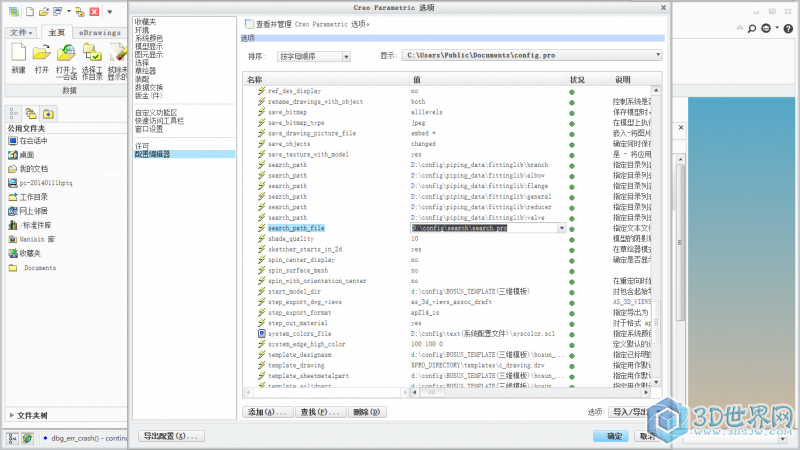Click the options table vertical scrollbar up arrow
Screen dimensions: 800x450
(x=656, y=90)
